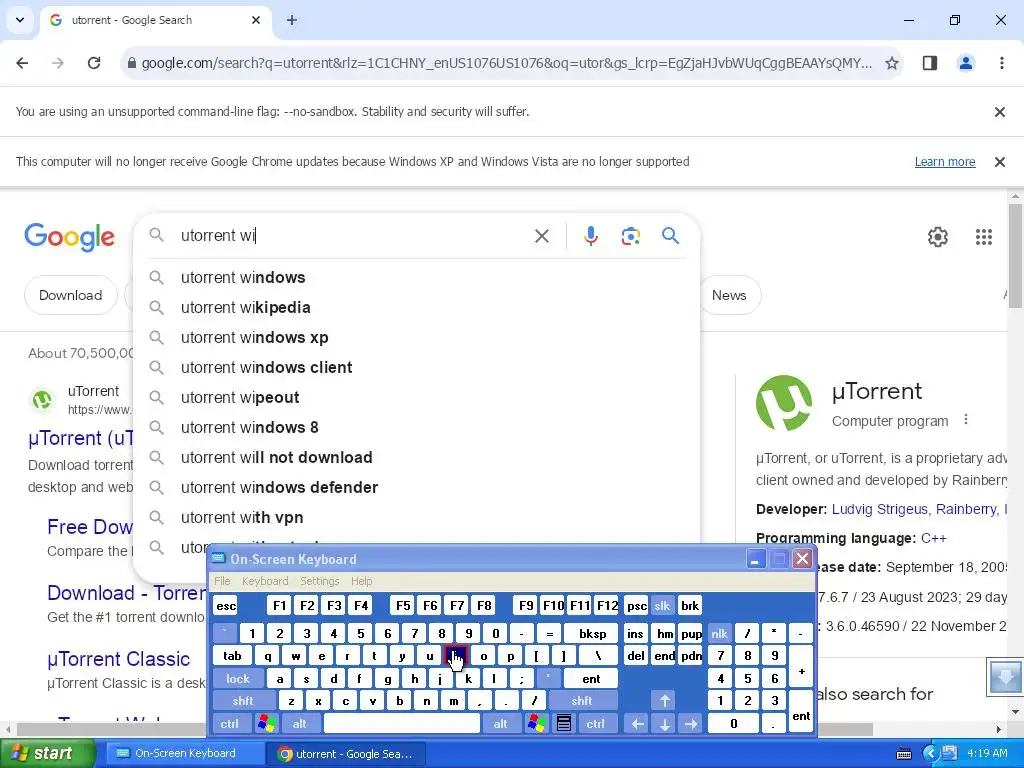
Task: Click the down arrow key on keyboard
Action: pos(664,724)
